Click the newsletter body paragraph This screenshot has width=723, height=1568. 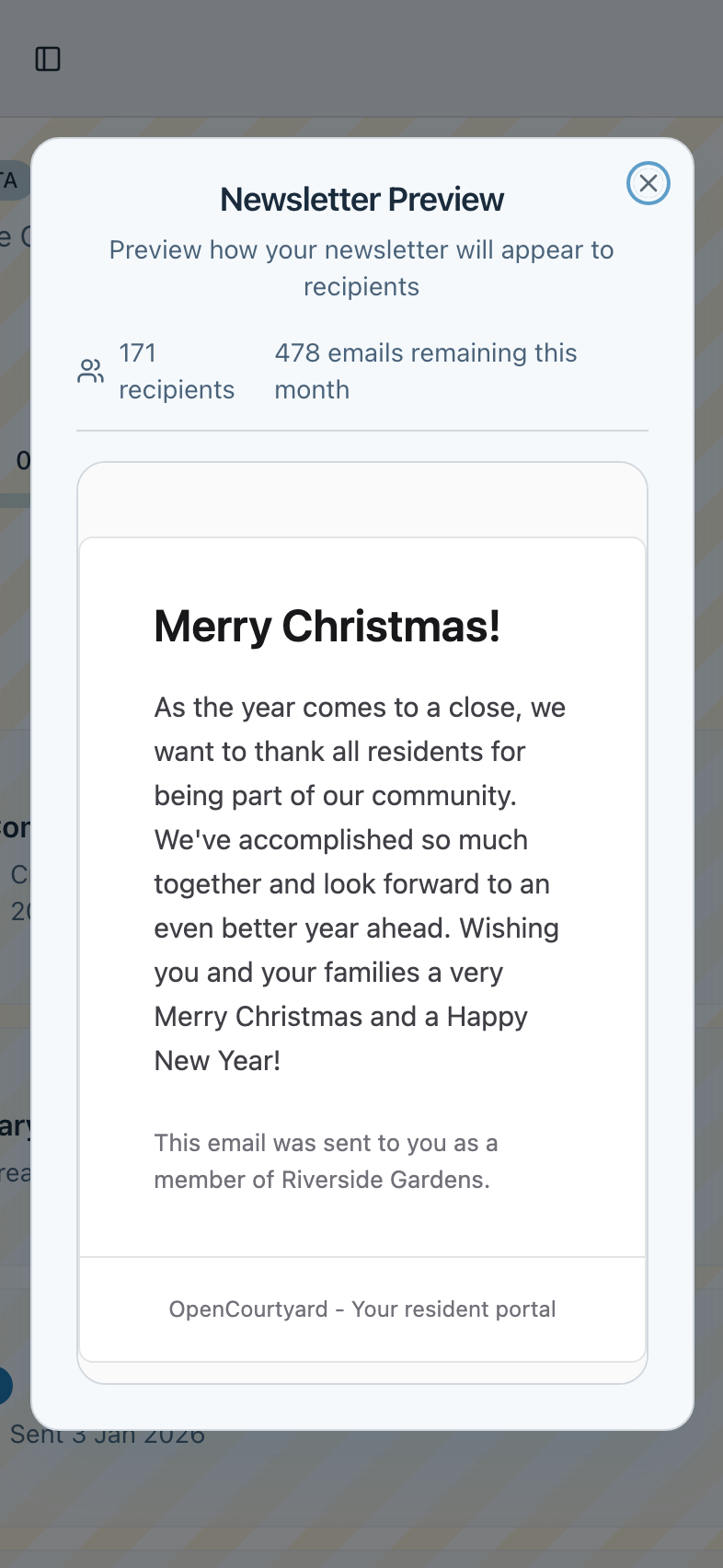360,883
